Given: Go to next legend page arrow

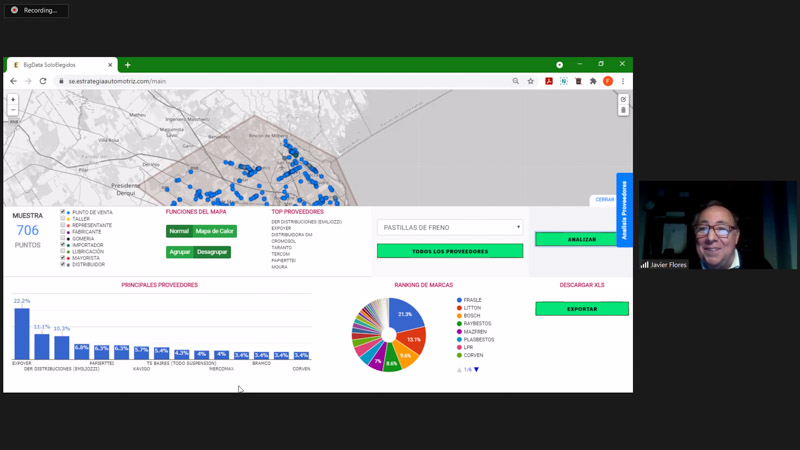Looking at the screenshot, I should pos(477,370).
